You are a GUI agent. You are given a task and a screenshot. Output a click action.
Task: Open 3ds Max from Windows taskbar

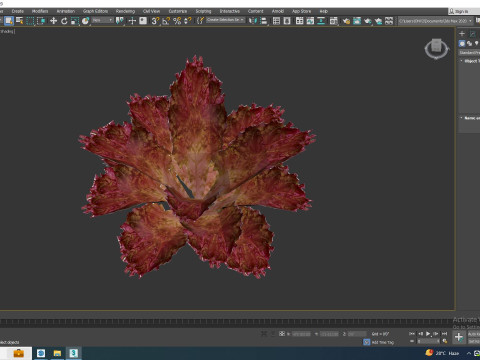pos(74,353)
